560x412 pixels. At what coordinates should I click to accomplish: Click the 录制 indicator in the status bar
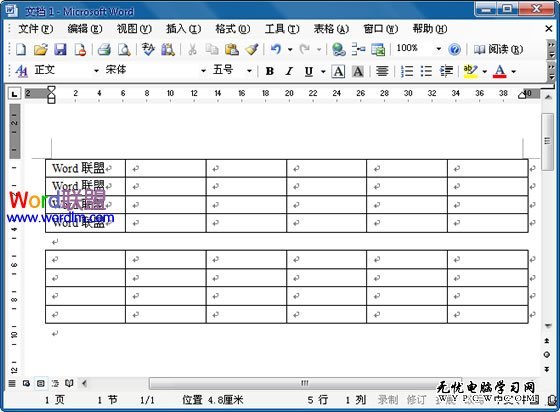(x=388, y=400)
